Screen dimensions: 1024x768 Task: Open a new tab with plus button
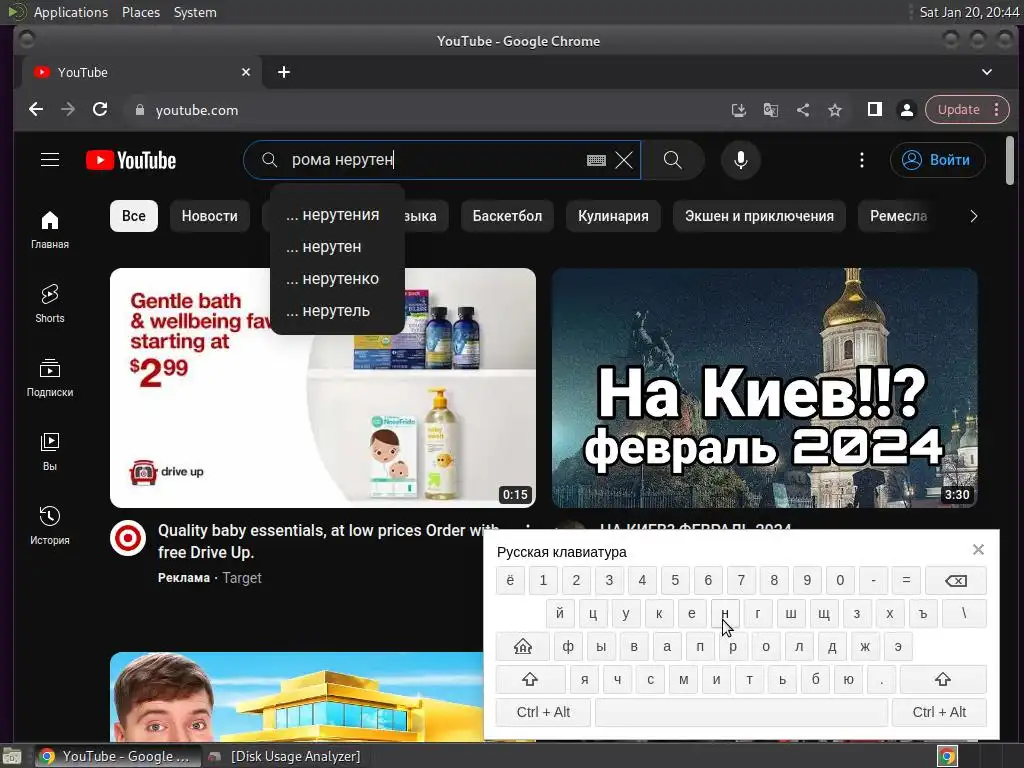coord(283,72)
